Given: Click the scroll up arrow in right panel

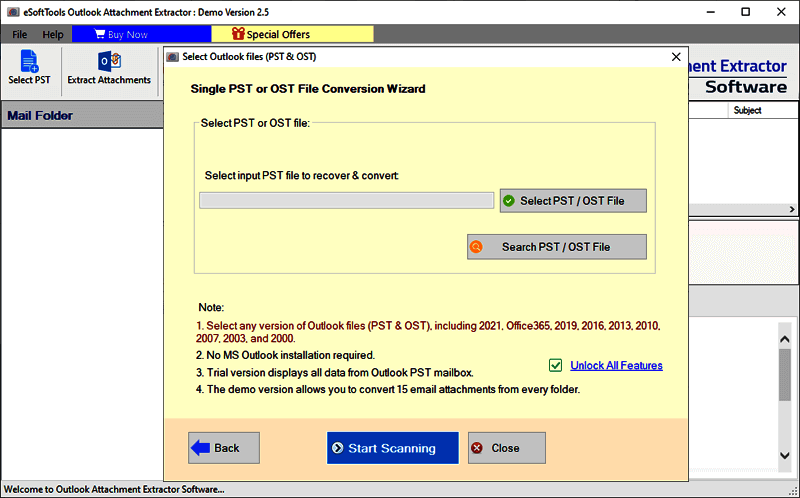Looking at the screenshot, I should [785, 339].
